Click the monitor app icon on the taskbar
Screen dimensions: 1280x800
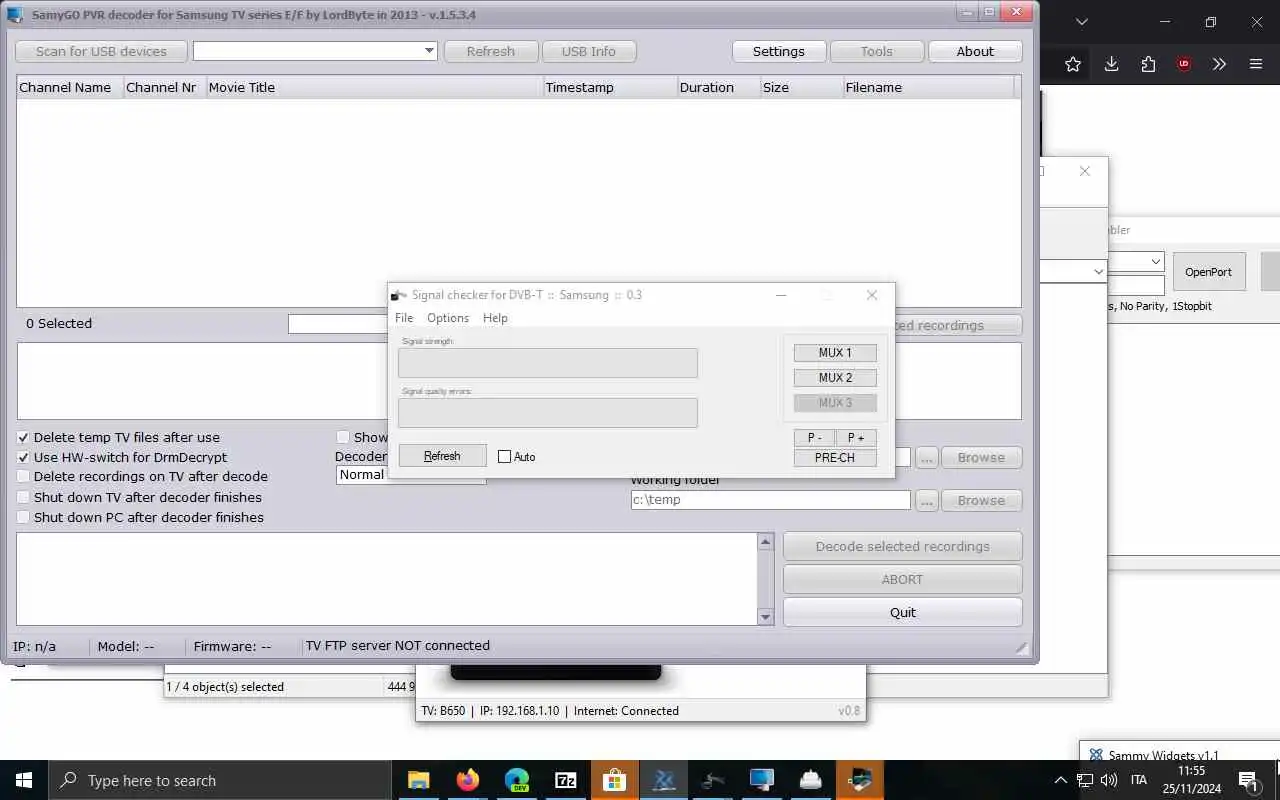click(762, 780)
